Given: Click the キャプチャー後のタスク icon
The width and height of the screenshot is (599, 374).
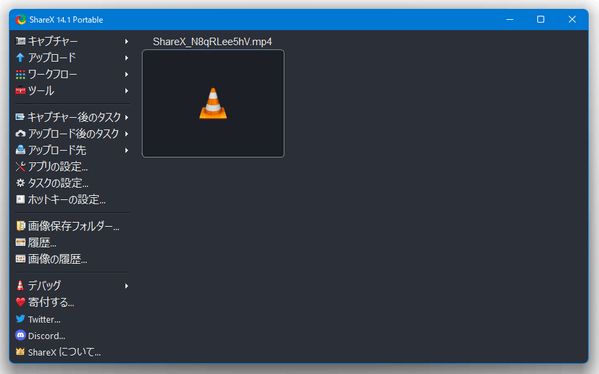Looking at the screenshot, I should click(20, 117).
